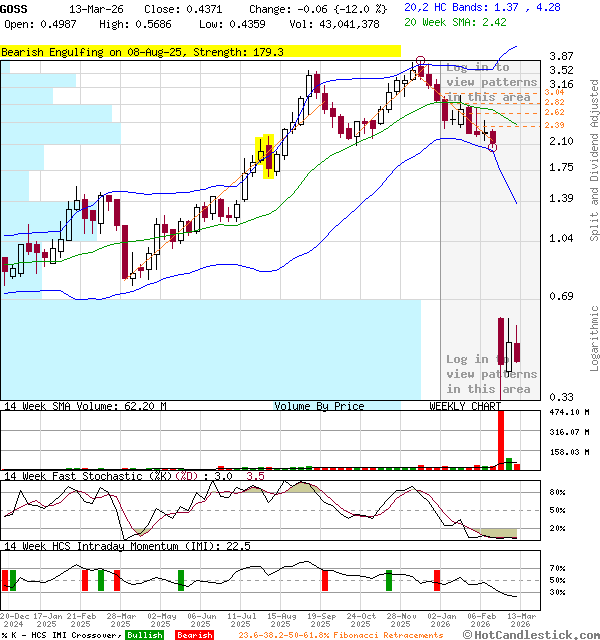Click the Bearish Engulfing pattern banner

(x=143, y=51)
